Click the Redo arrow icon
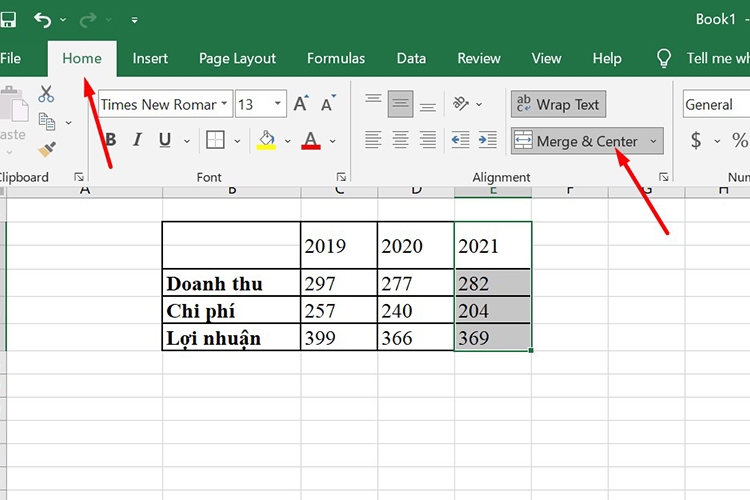This screenshot has height=500, width=750. coord(88,20)
